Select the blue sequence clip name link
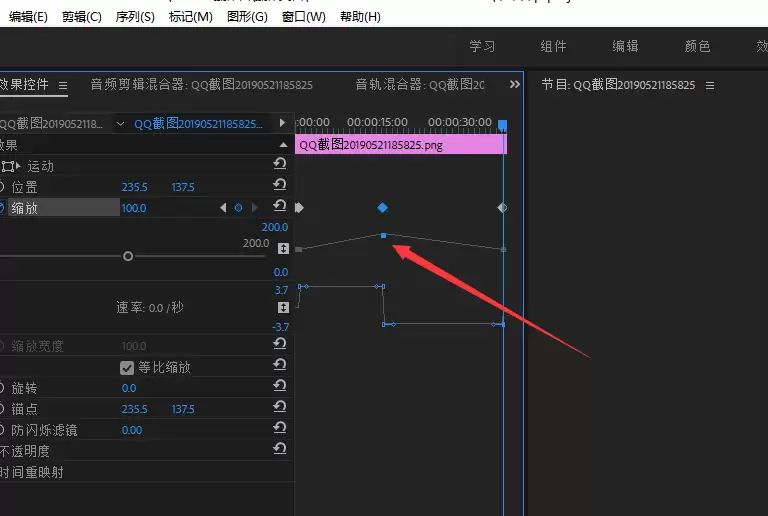This screenshot has height=516, width=768. (198, 124)
